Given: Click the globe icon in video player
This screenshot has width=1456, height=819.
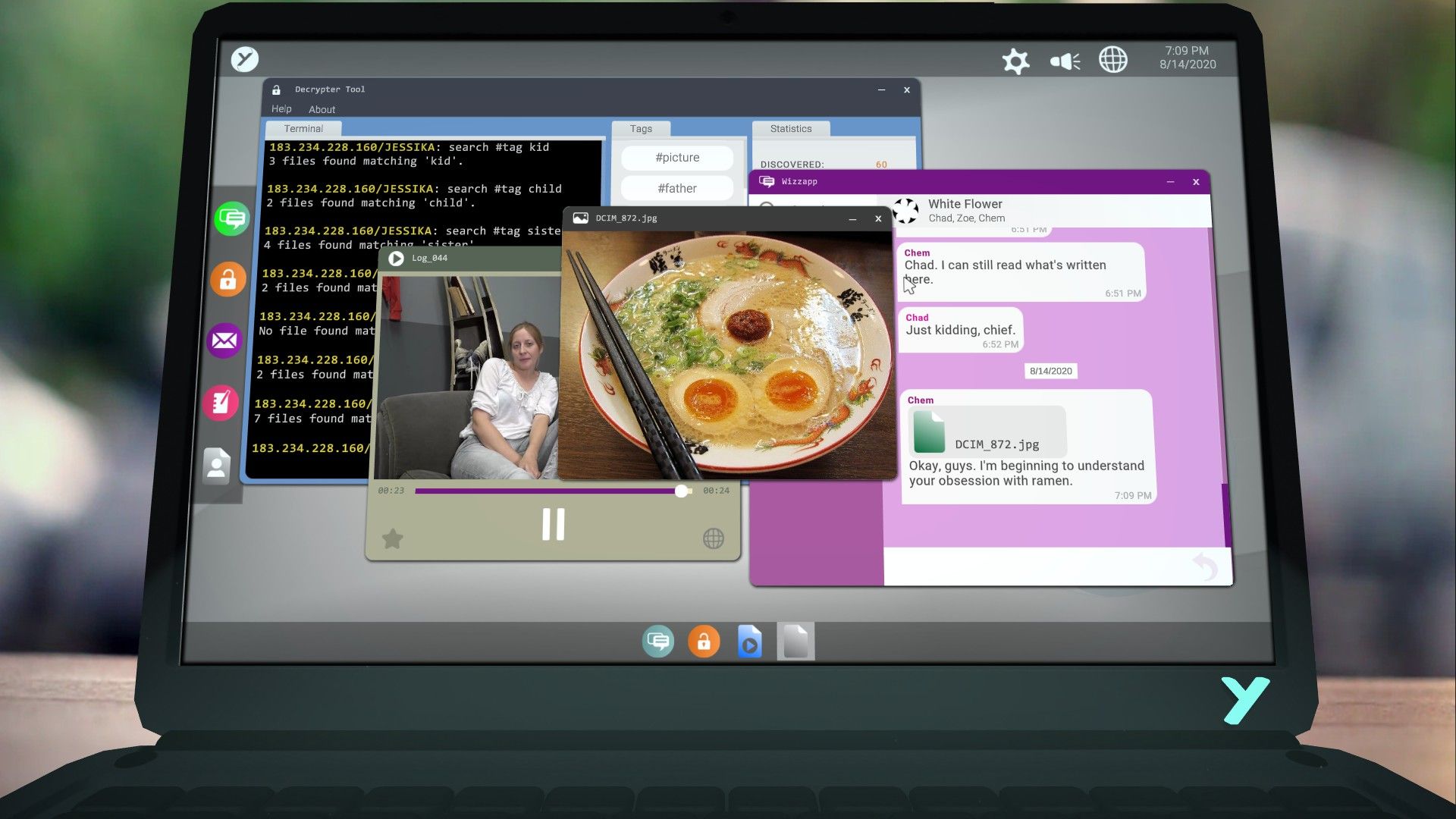Looking at the screenshot, I should [714, 539].
